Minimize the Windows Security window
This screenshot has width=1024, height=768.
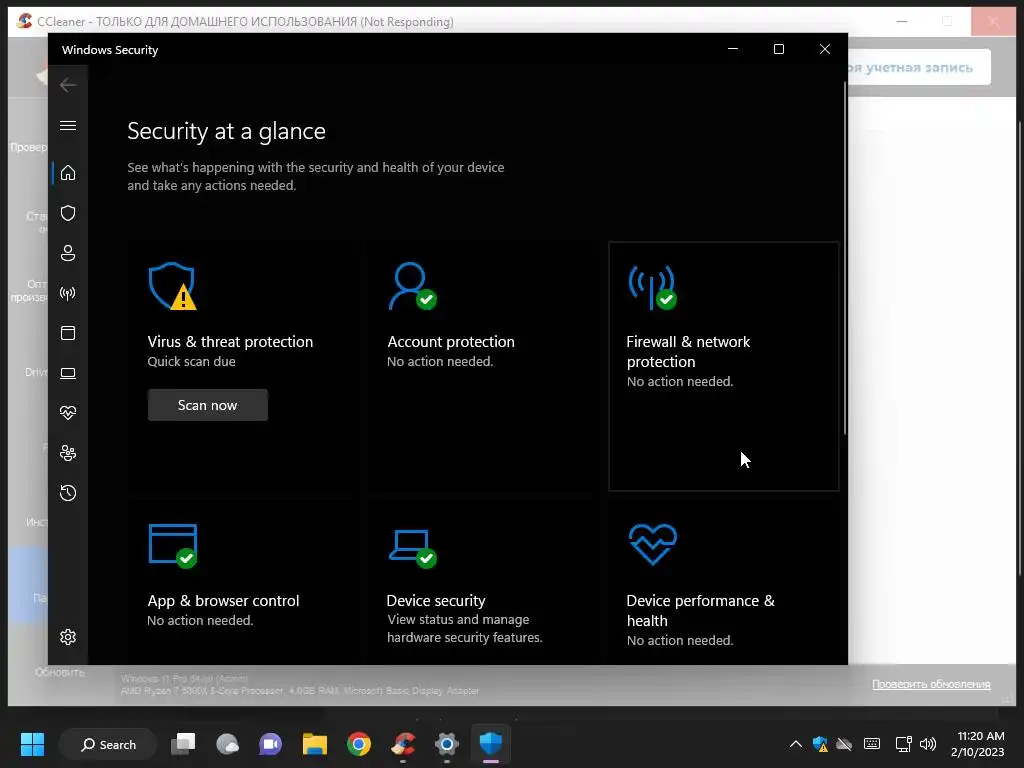(x=733, y=49)
